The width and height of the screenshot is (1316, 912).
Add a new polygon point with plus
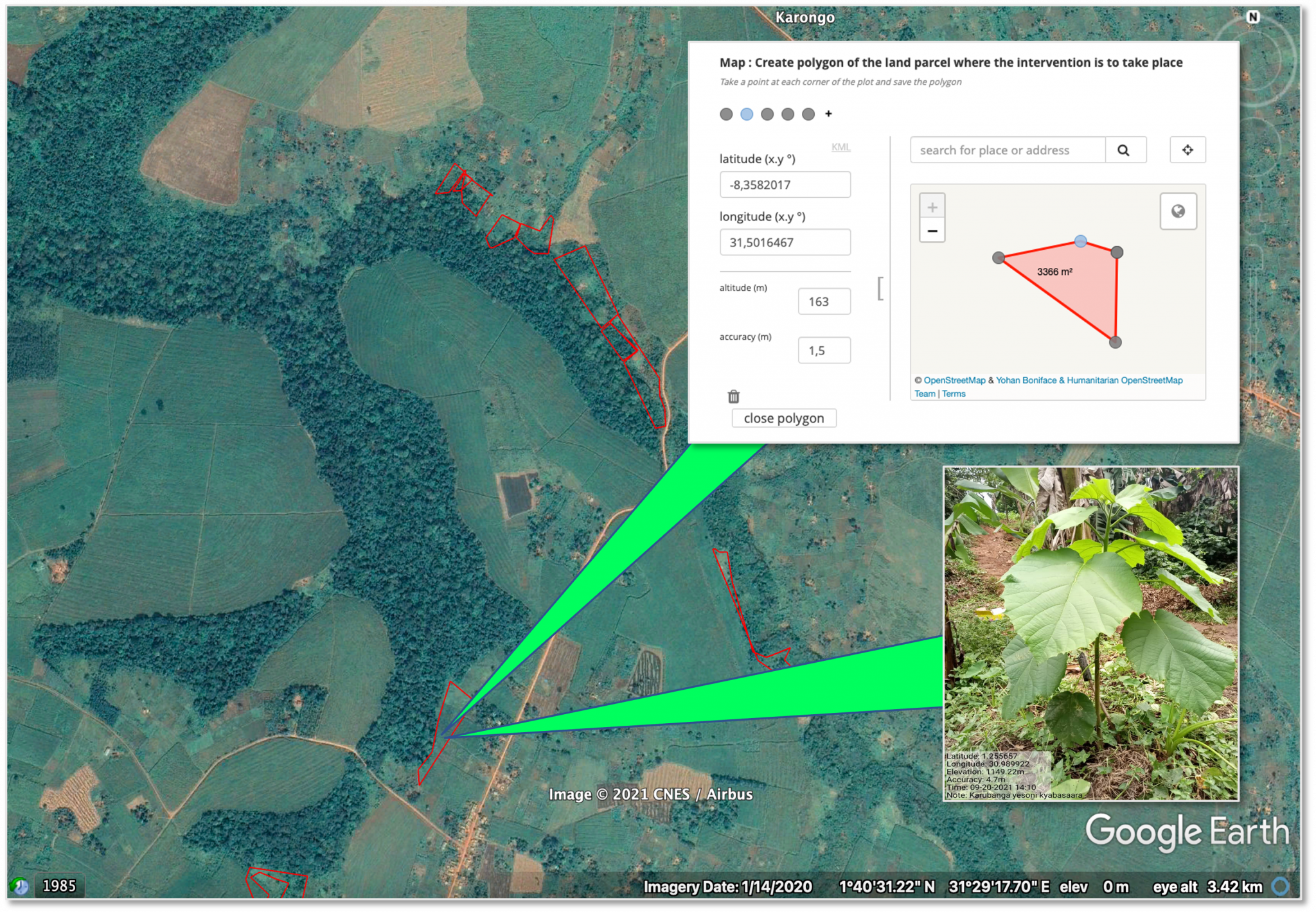point(829,114)
